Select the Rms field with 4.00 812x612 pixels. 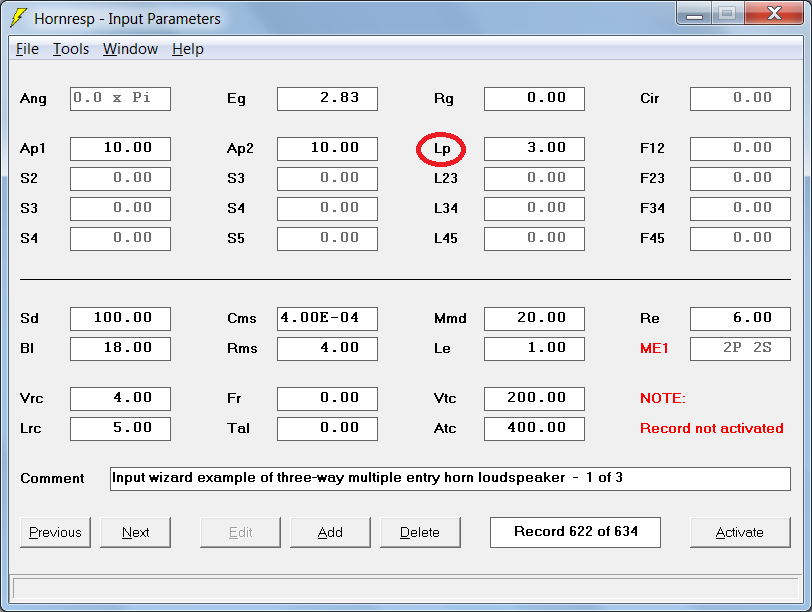coord(327,348)
